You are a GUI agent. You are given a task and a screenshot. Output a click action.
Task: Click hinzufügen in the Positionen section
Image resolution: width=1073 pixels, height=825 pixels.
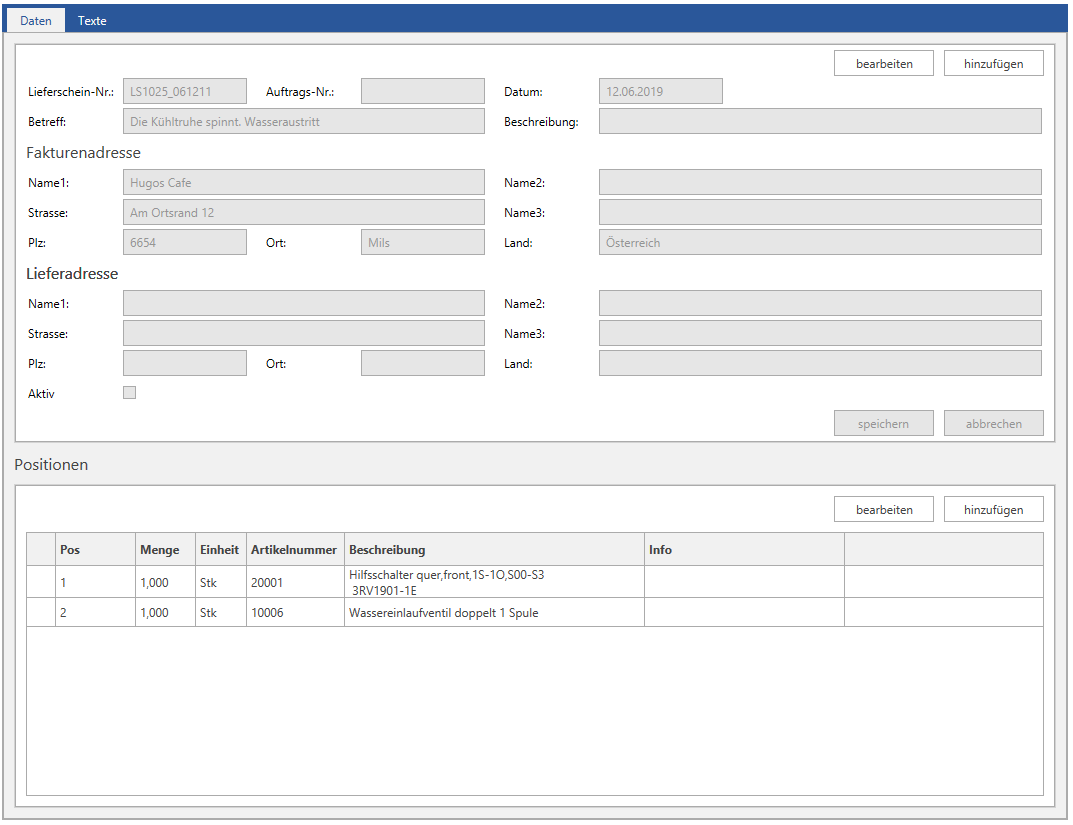[994, 510]
